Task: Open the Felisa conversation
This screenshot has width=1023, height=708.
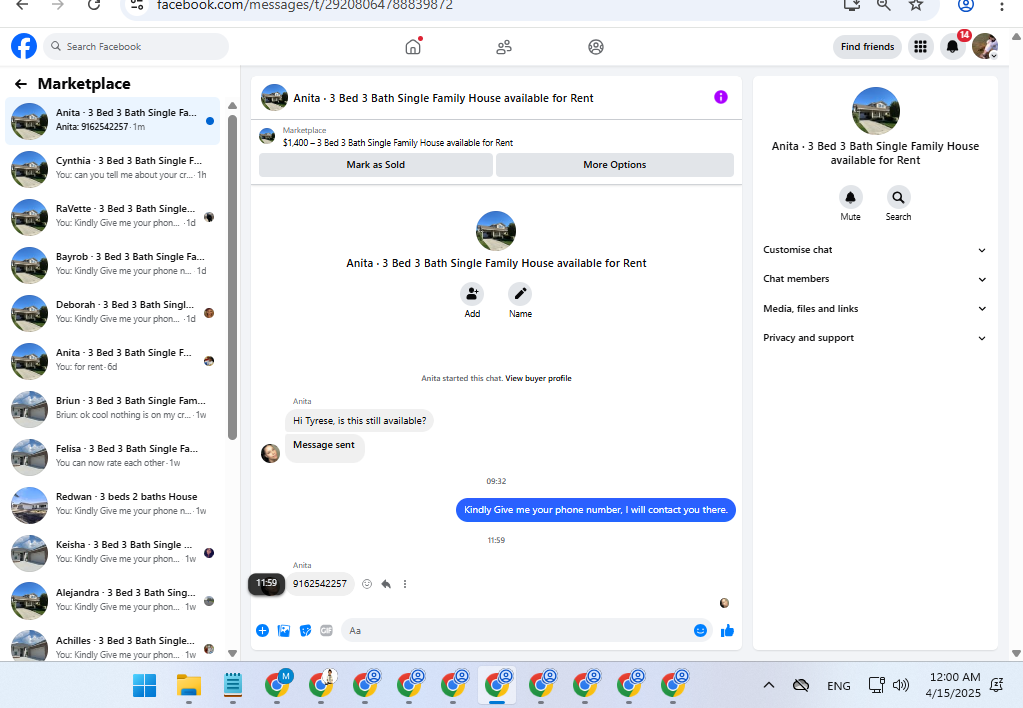Action: tap(112, 456)
